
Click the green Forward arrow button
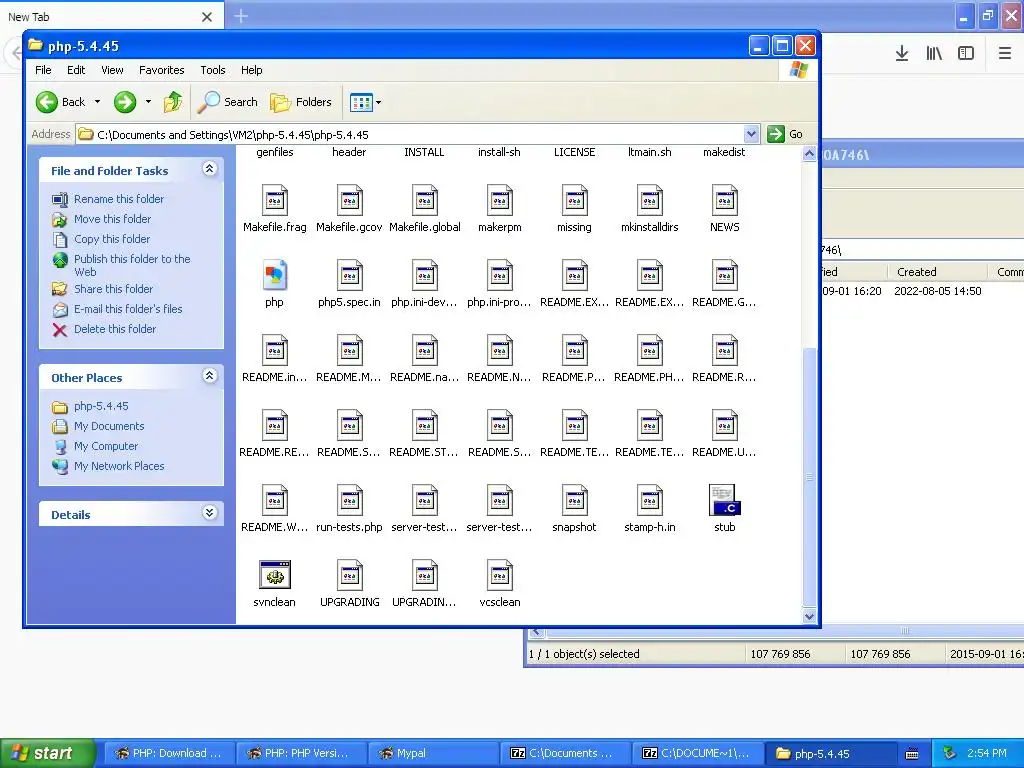click(x=125, y=102)
